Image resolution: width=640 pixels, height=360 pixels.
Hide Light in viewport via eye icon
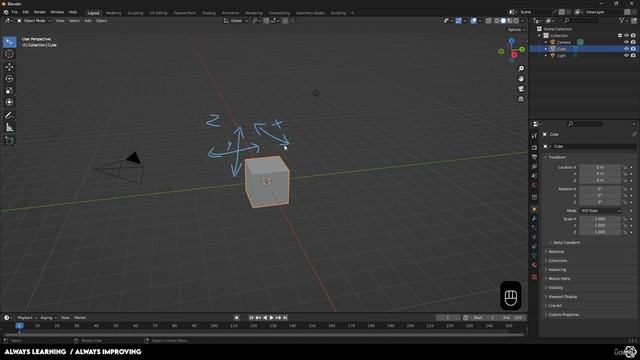626,56
